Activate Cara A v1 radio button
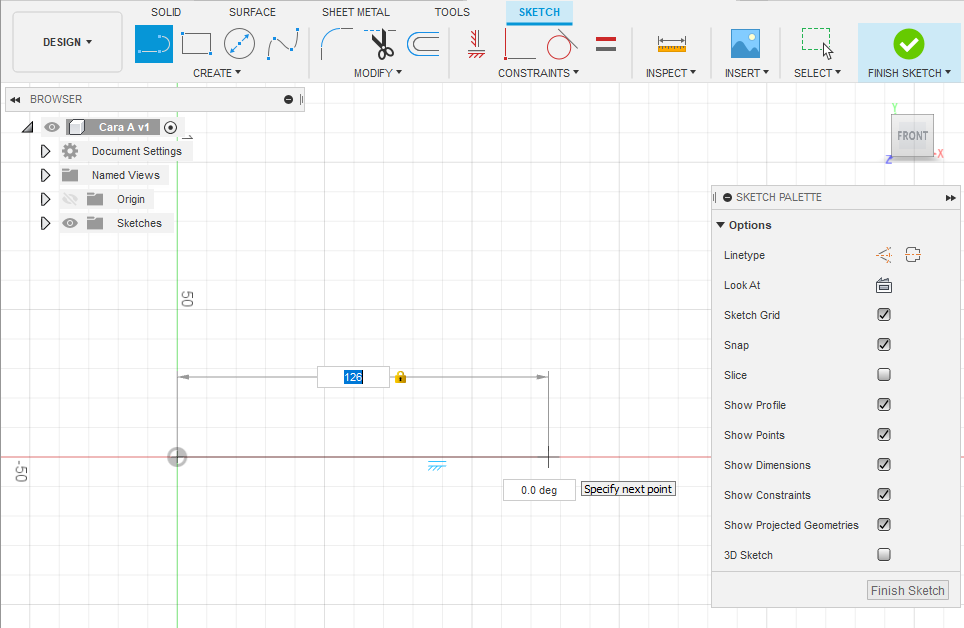Viewport: 964px width, 628px height. click(171, 127)
